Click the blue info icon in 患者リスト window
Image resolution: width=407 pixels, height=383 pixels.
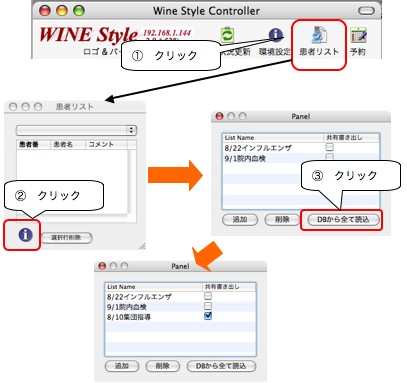[x=25, y=235]
